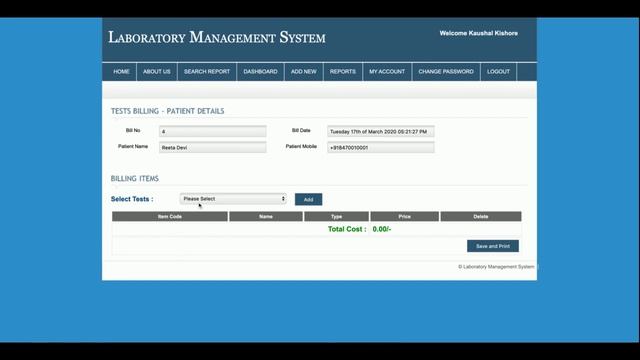Click the Tests Billing - Patient Details heading
640x360 pixels.
pos(167,111)
